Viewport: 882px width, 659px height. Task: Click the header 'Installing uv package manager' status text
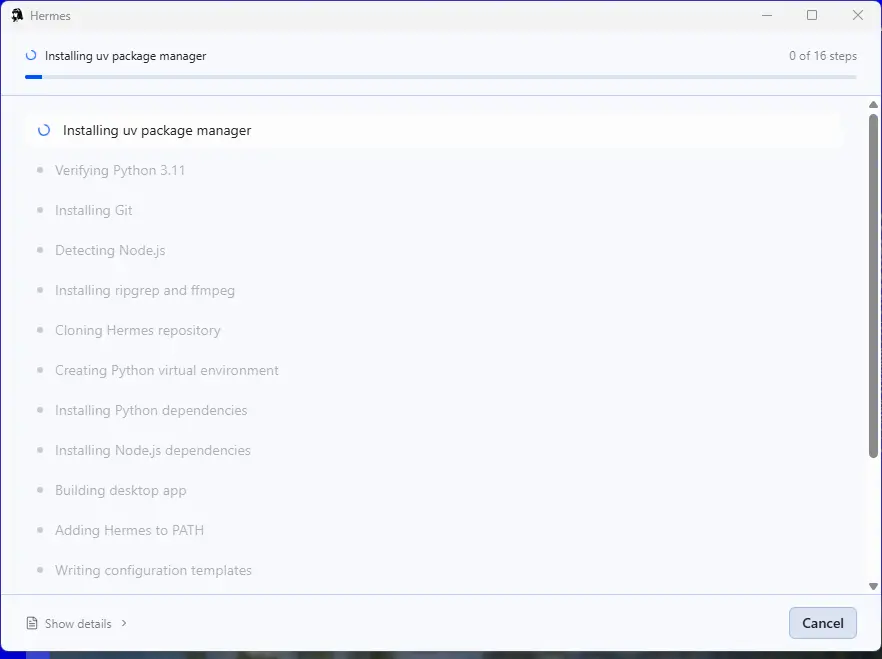pos(125,56)
